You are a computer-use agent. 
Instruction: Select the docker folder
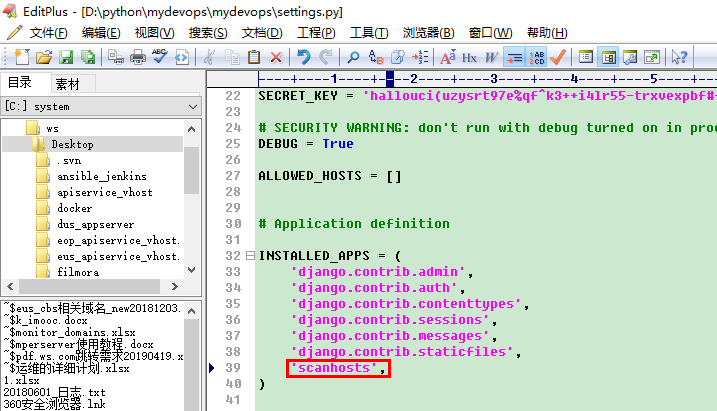pyautogui.click(x=75, y=208)
